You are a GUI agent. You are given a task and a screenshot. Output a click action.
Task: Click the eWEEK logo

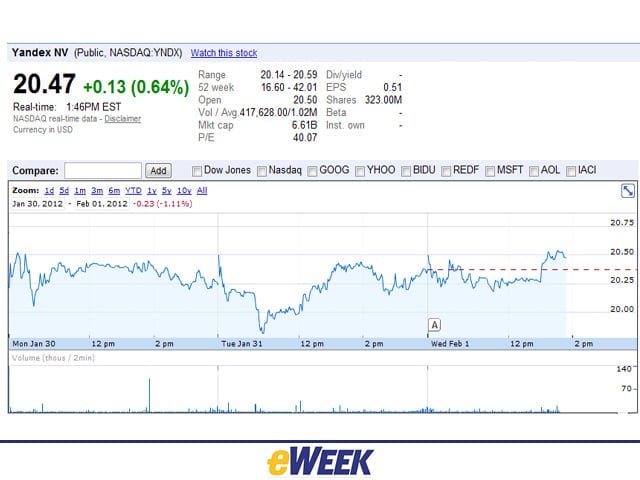(x=320, y=462)
